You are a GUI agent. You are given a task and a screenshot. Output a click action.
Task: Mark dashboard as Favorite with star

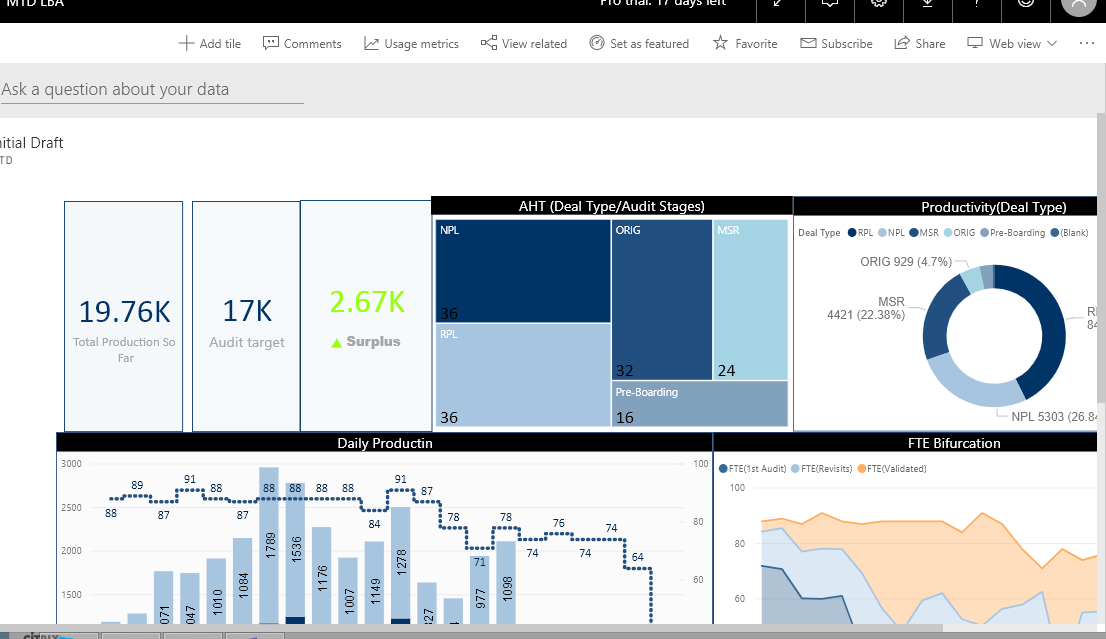[720, 43]
